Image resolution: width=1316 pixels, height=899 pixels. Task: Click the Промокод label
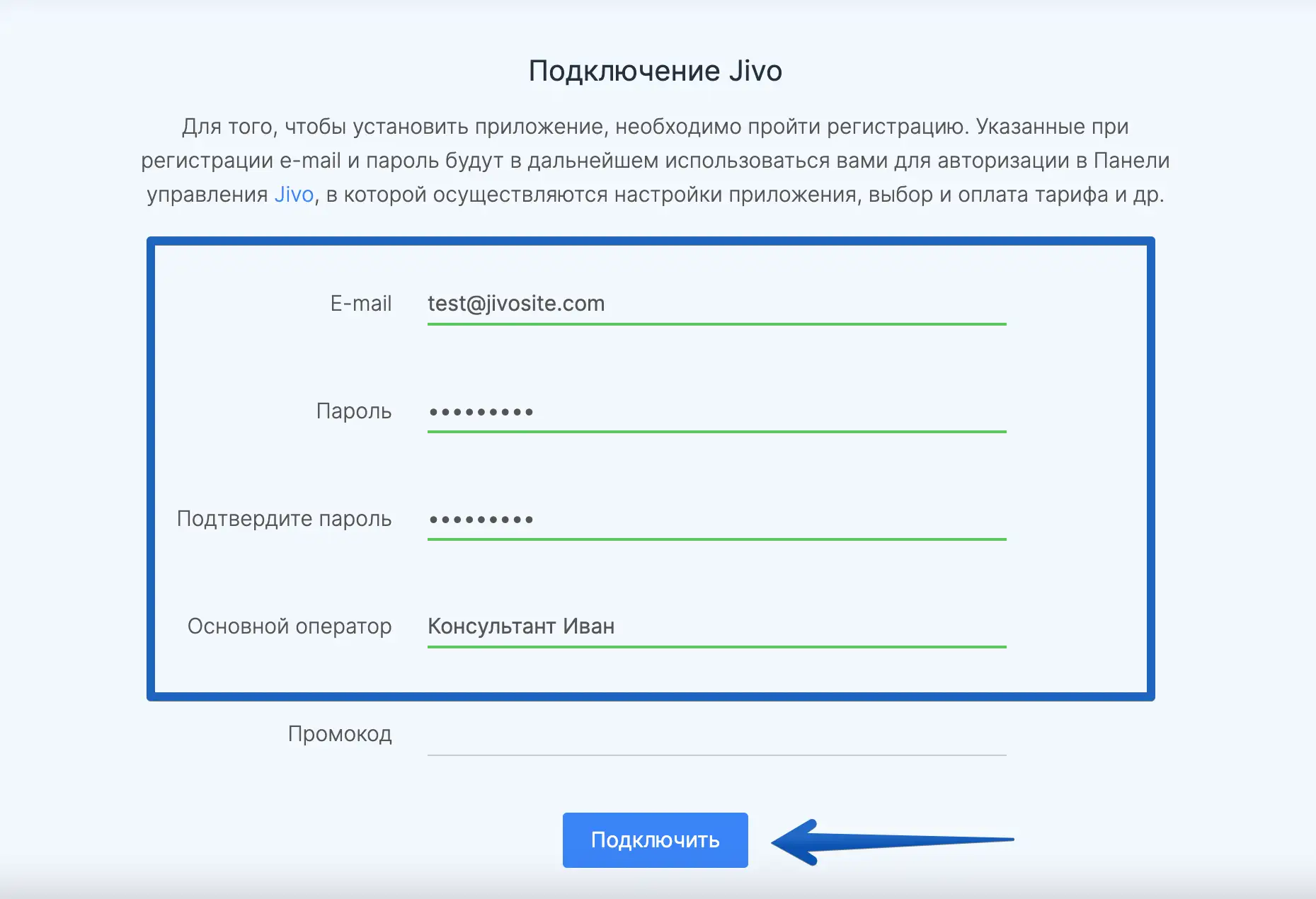click(339, 734)
